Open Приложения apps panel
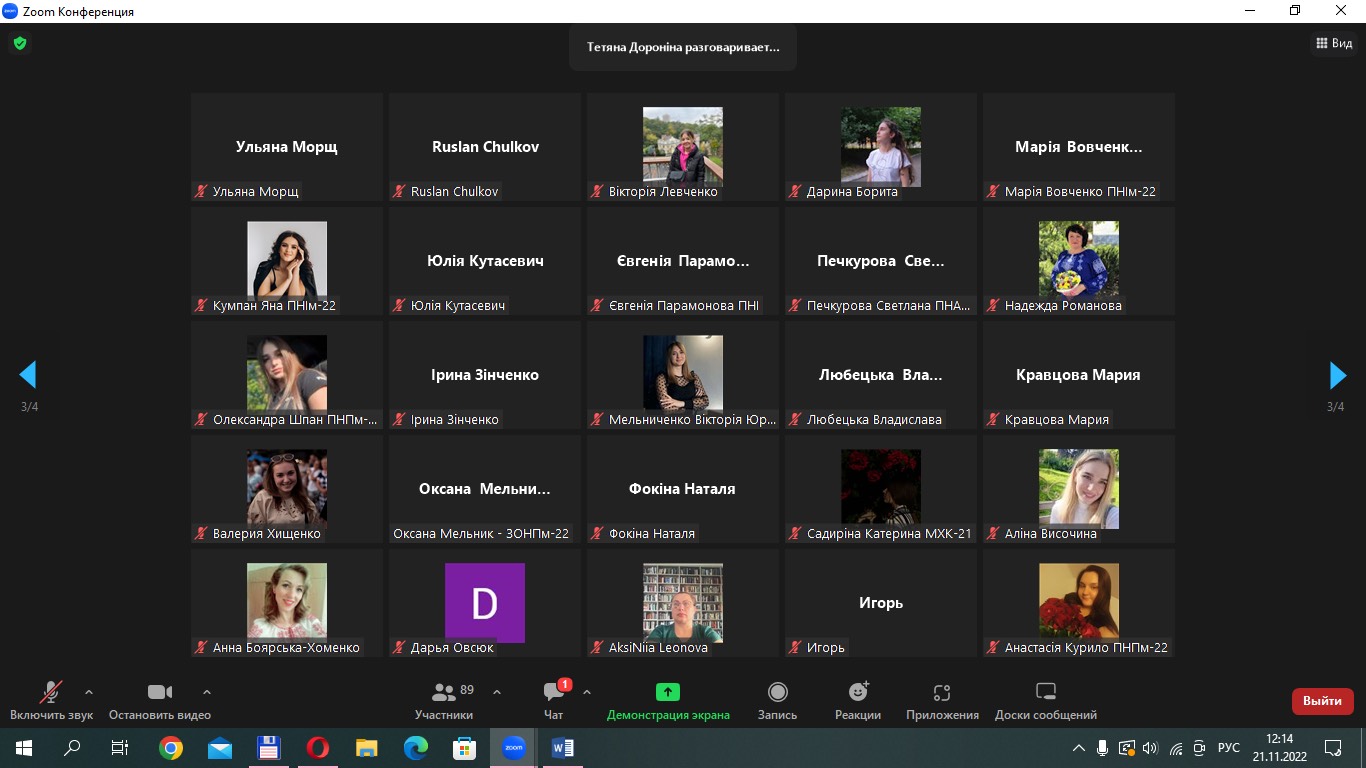1366x768 pixels. [x=942, y=700]
